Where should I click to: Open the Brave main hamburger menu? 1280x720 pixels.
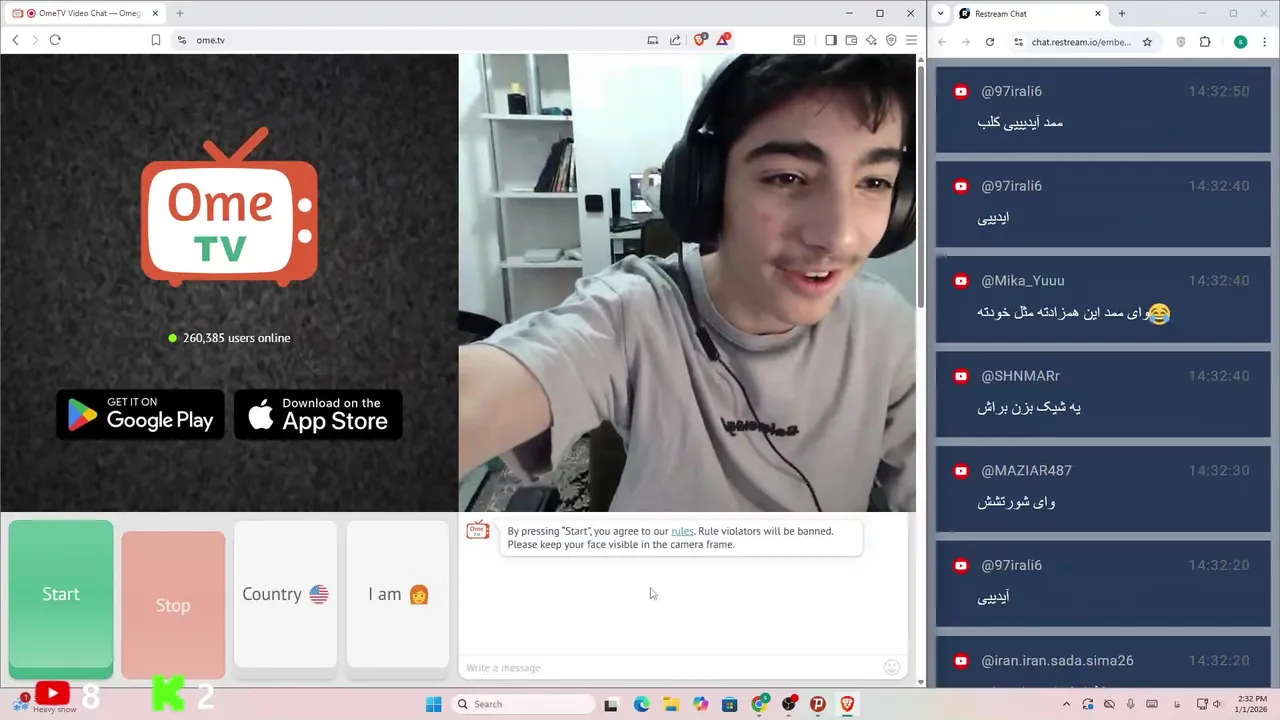(x=911, y=40)
